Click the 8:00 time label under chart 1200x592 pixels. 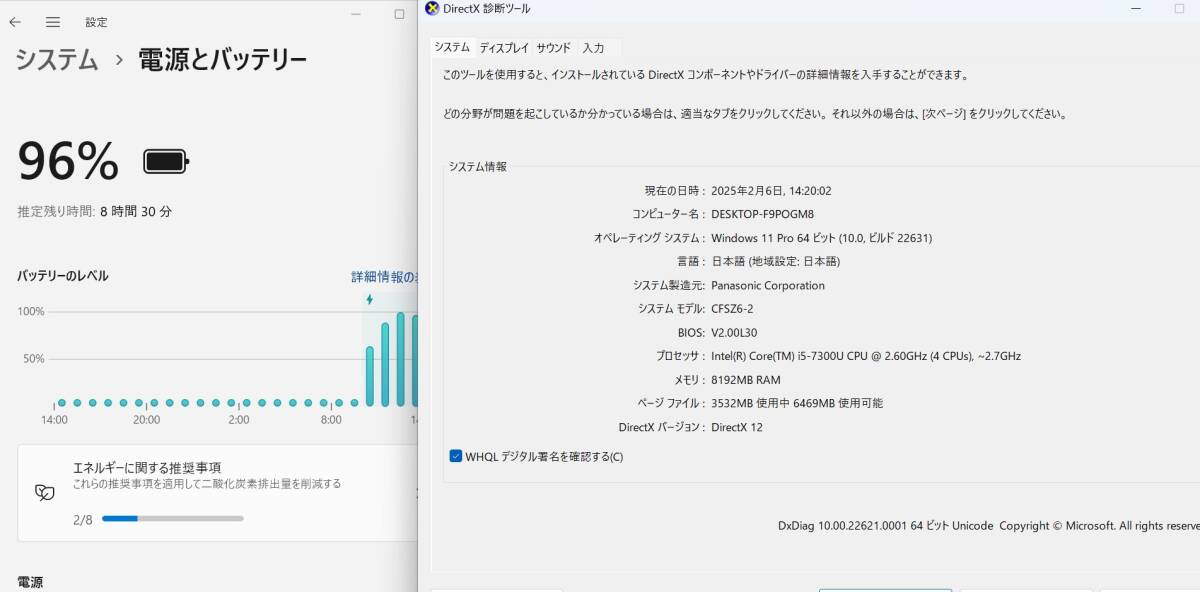click(331, 420)
